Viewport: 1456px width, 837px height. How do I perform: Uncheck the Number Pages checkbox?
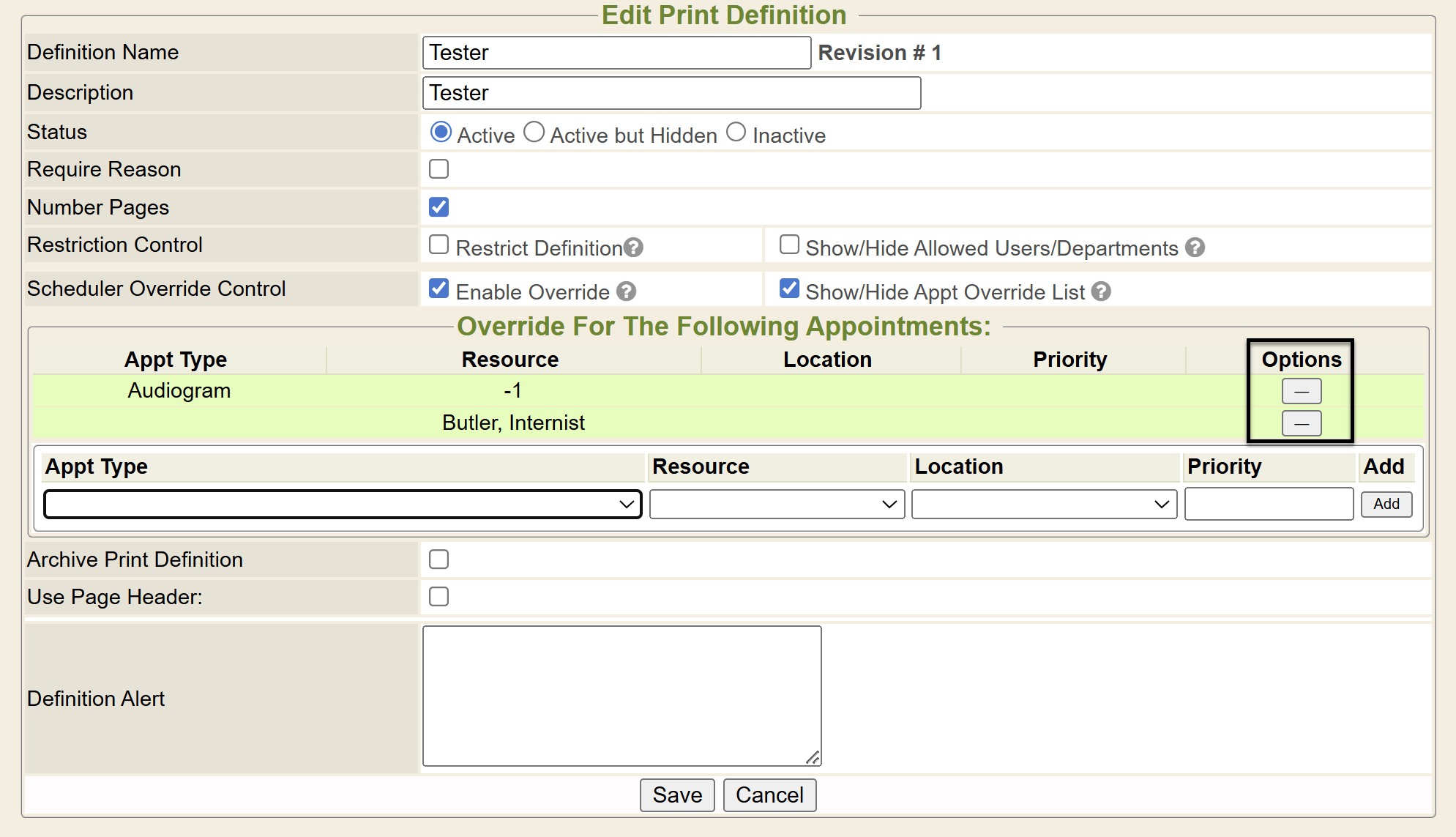pos(439,207)
